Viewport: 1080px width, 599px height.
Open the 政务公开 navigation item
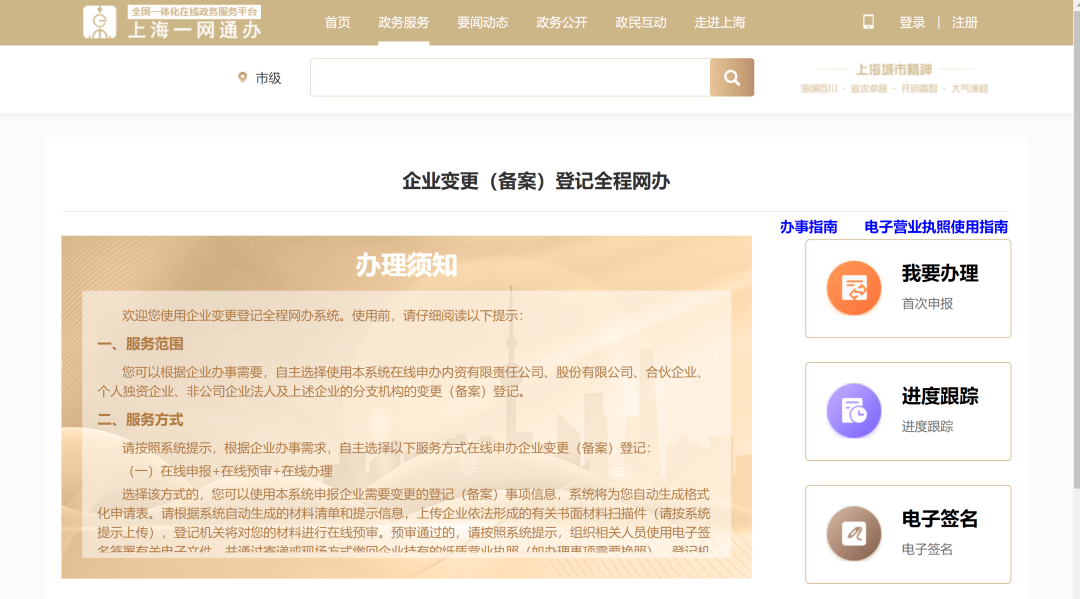562,22
